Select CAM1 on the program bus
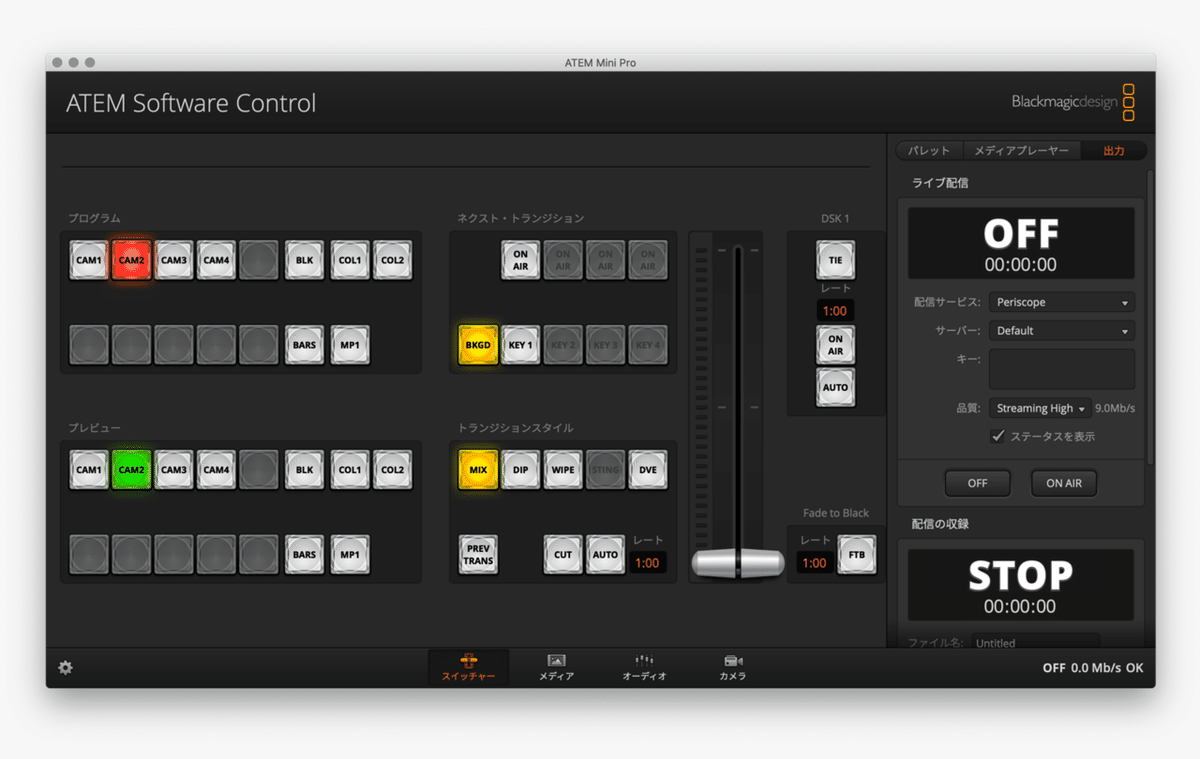The height and width of the screenshot is (759, 1200). tap(89, 260)
